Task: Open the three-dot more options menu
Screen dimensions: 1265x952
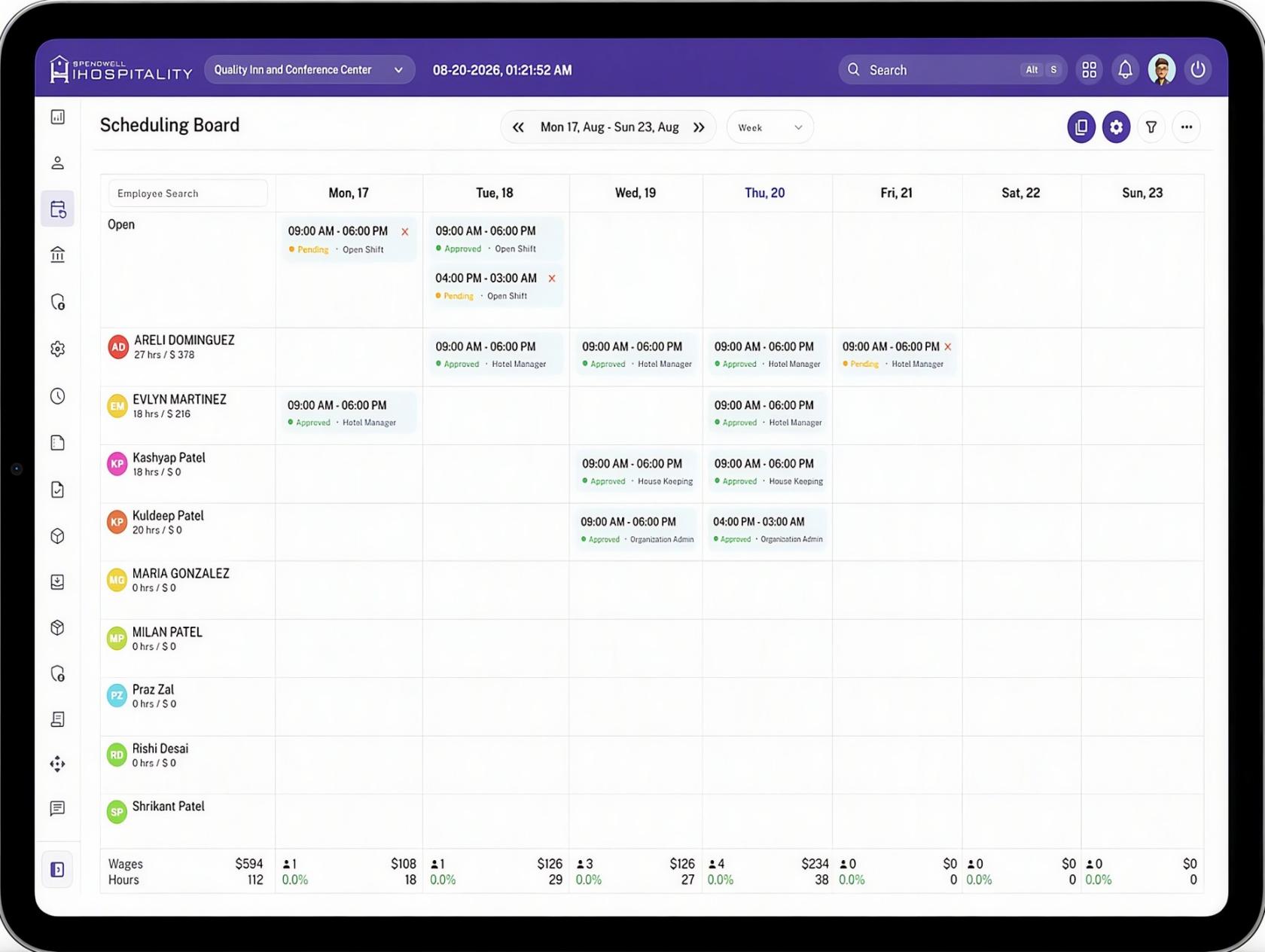Action: coord(1187,127)
